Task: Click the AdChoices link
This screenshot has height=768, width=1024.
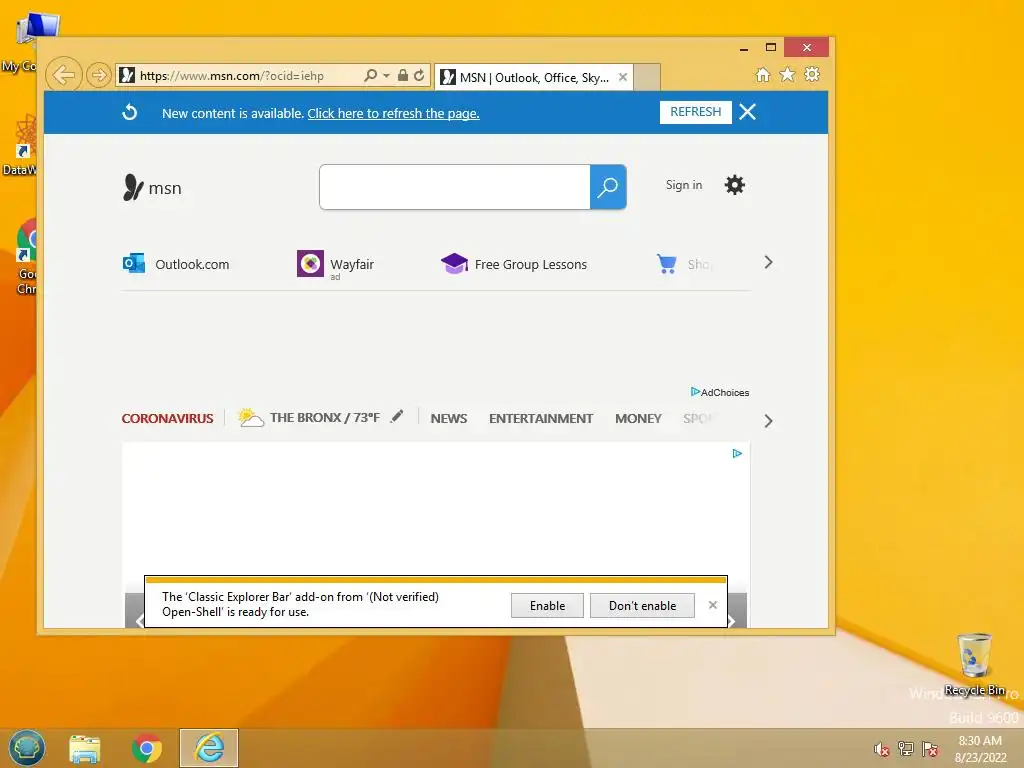Action: tap(720, 392)
